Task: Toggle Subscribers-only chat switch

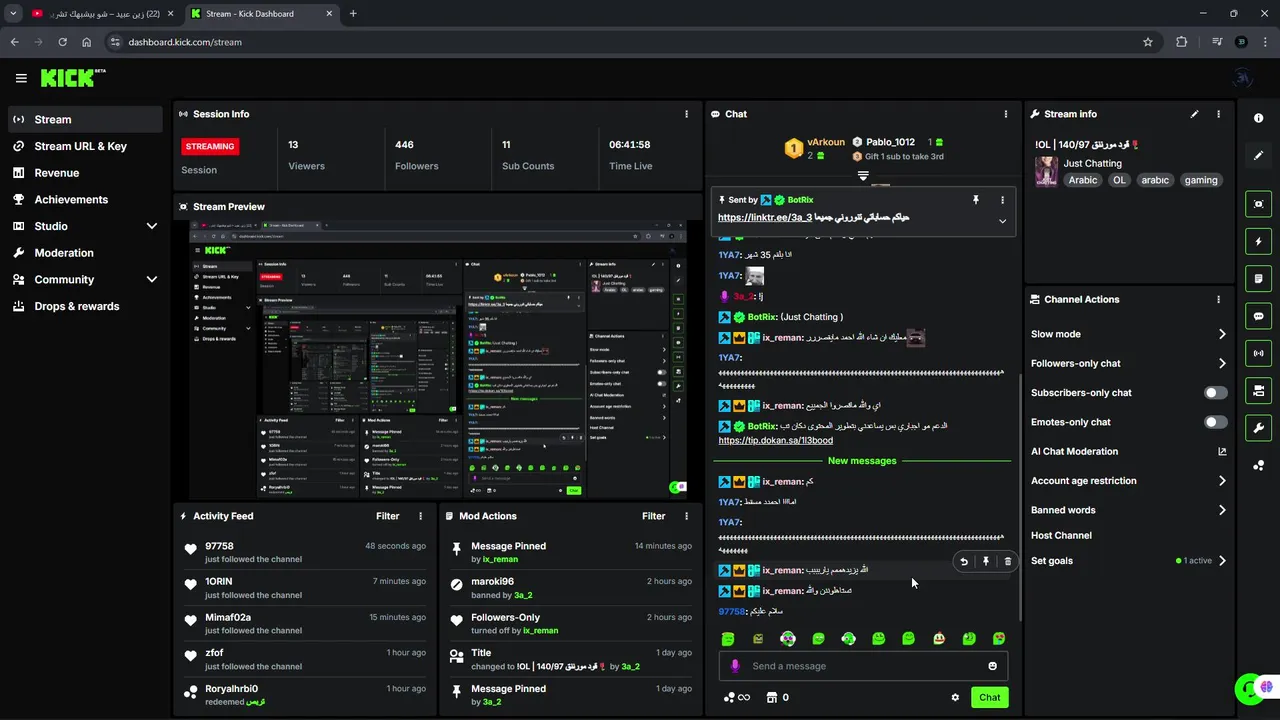Action: coord(1215,393)
